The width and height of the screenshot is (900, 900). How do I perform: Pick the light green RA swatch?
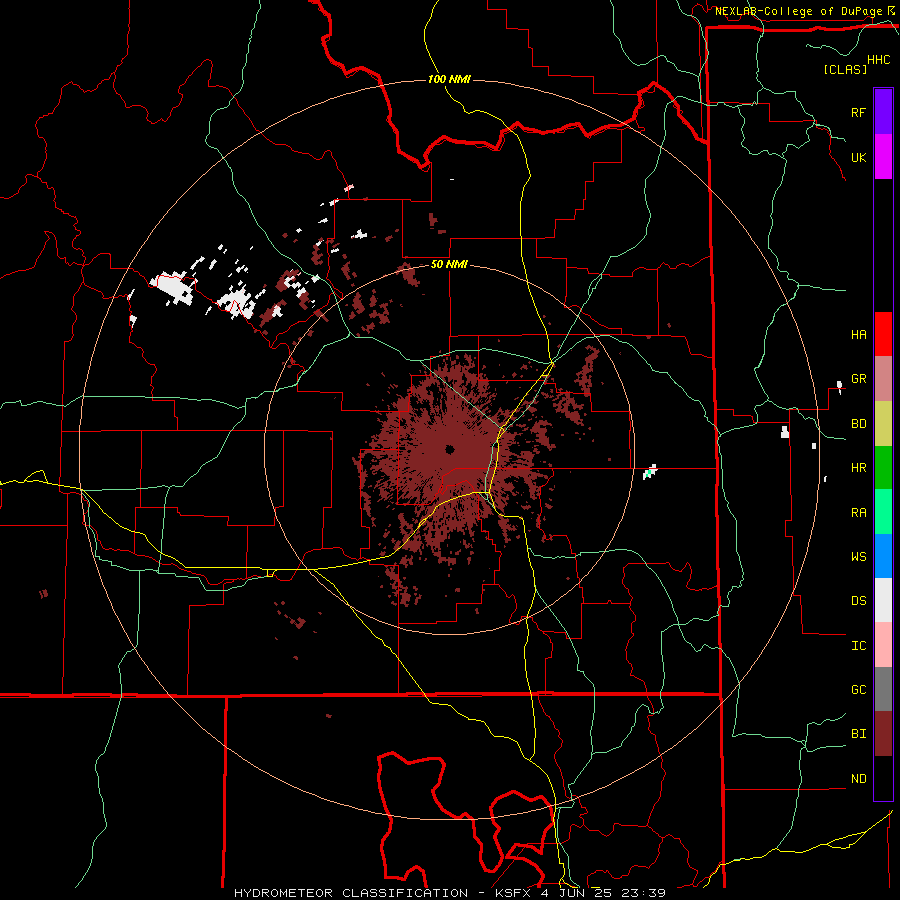[883, 512]
